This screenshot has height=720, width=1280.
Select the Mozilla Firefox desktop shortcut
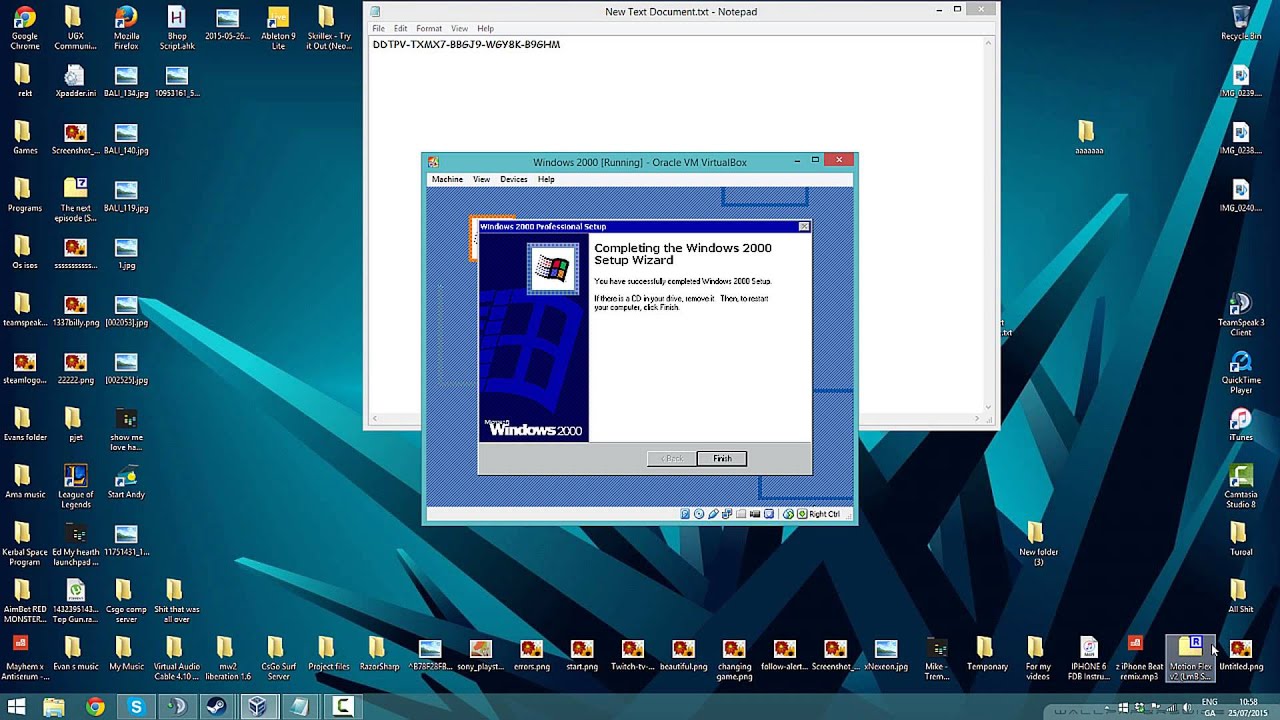[x=126, y=28]
